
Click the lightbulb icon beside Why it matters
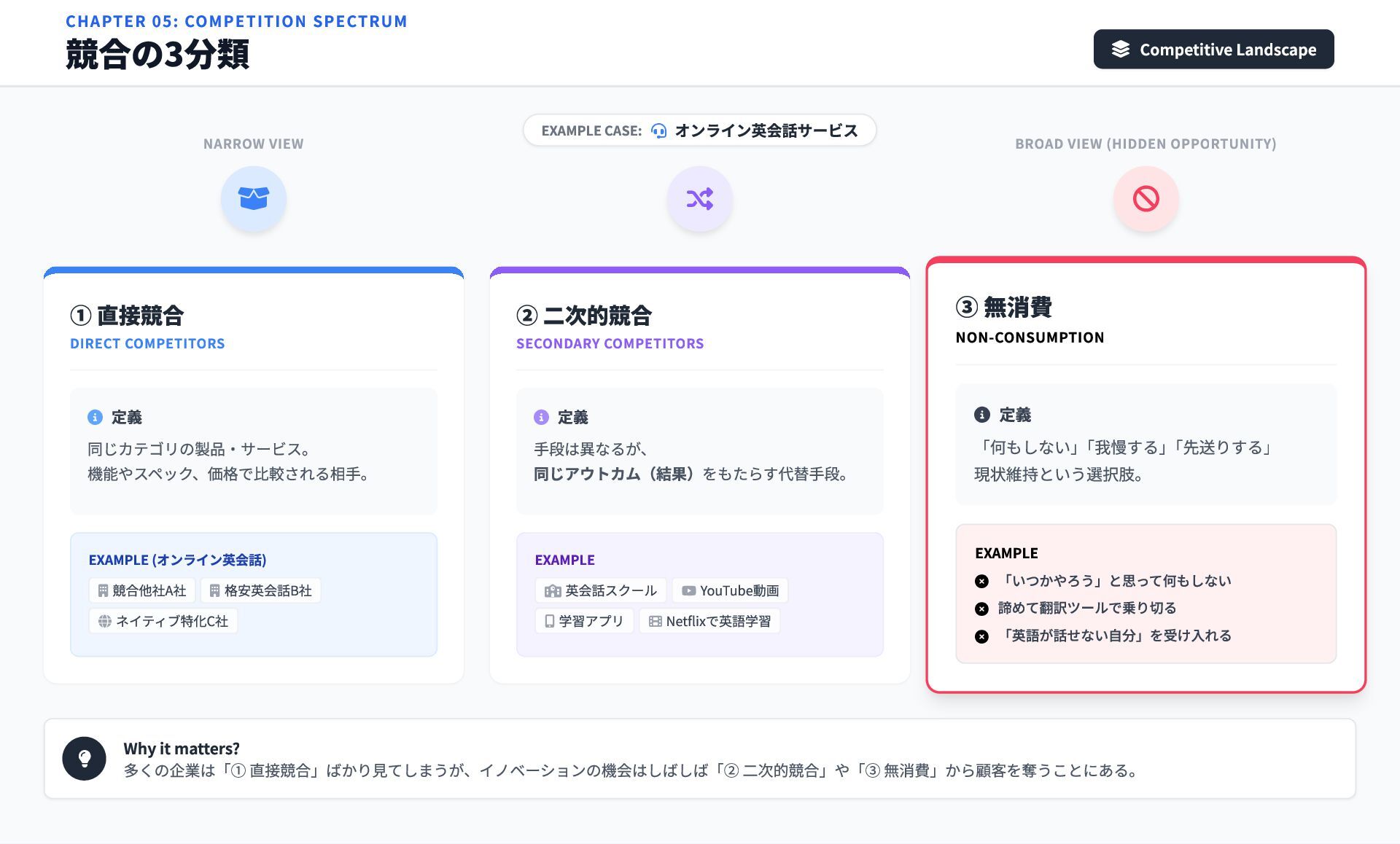click(85, 758)
